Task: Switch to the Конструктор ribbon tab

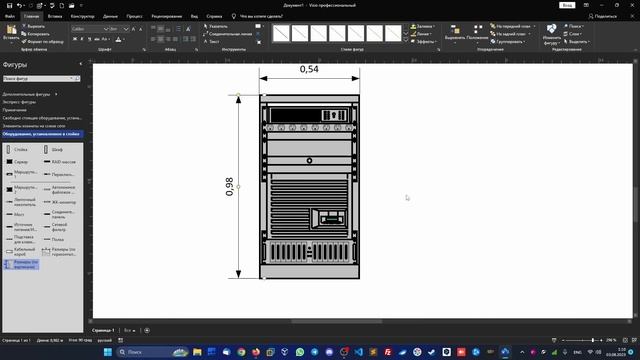Action: click(x=82, y=16)
